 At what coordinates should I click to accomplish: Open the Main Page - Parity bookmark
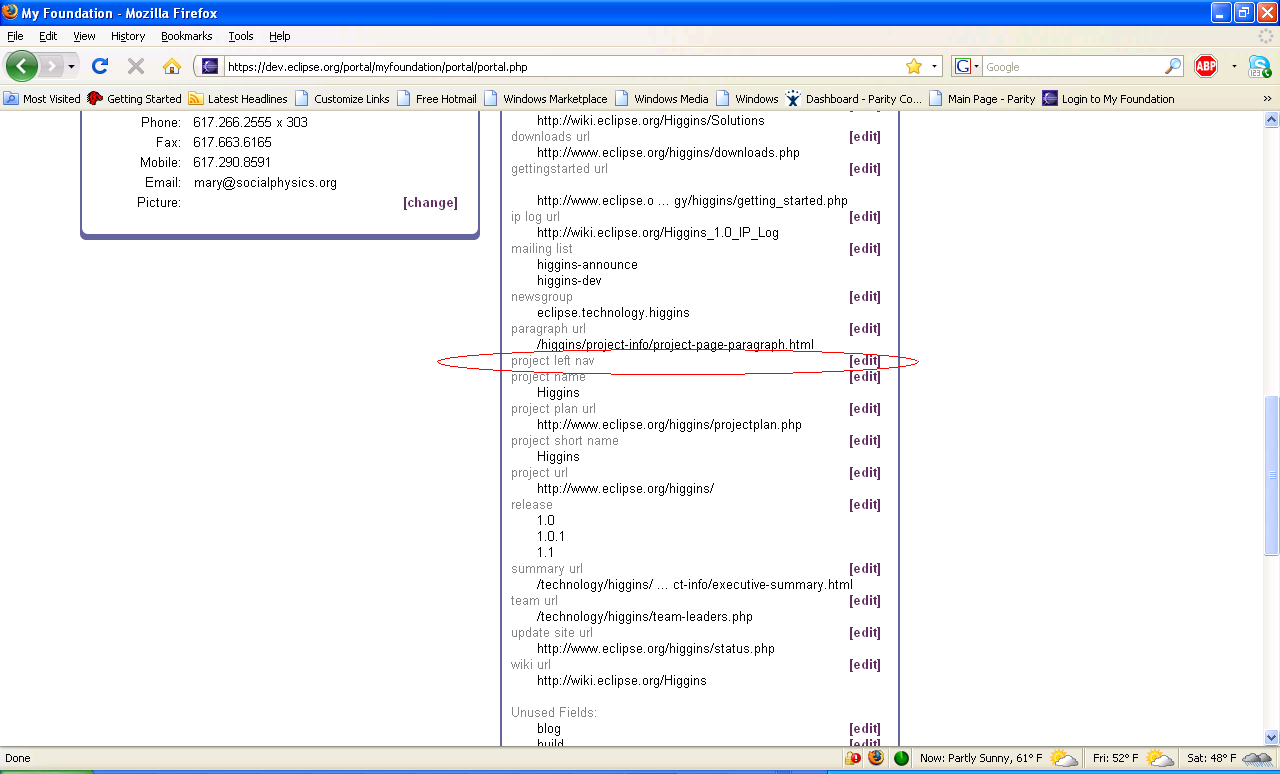tap(982, 99)
